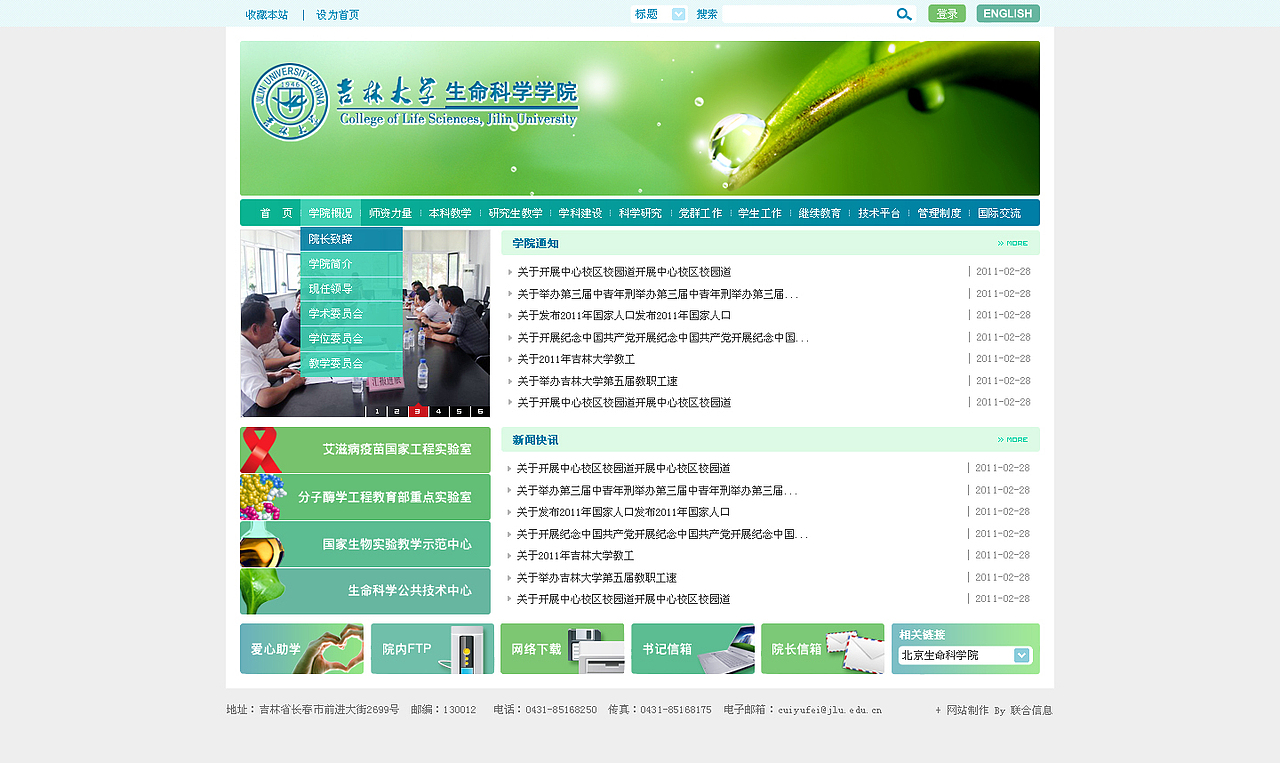Click the molecule icon of 分子酶学工程教育部重点实验室
Screen dimensions: 1280x763
(260, 496)
